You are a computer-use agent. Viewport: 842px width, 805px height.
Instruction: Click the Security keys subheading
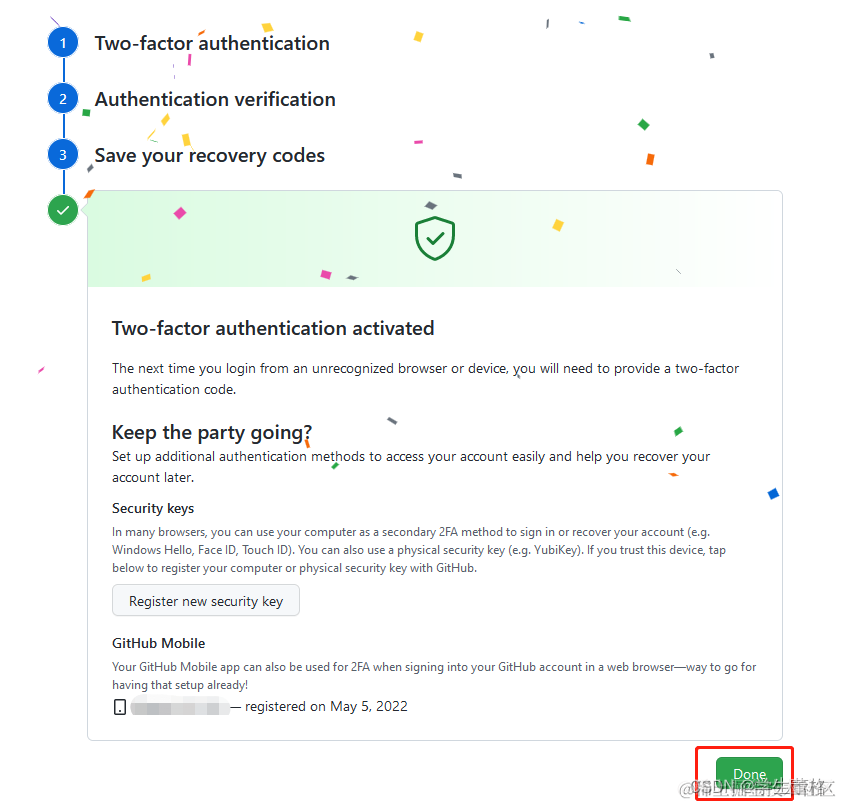153,508
